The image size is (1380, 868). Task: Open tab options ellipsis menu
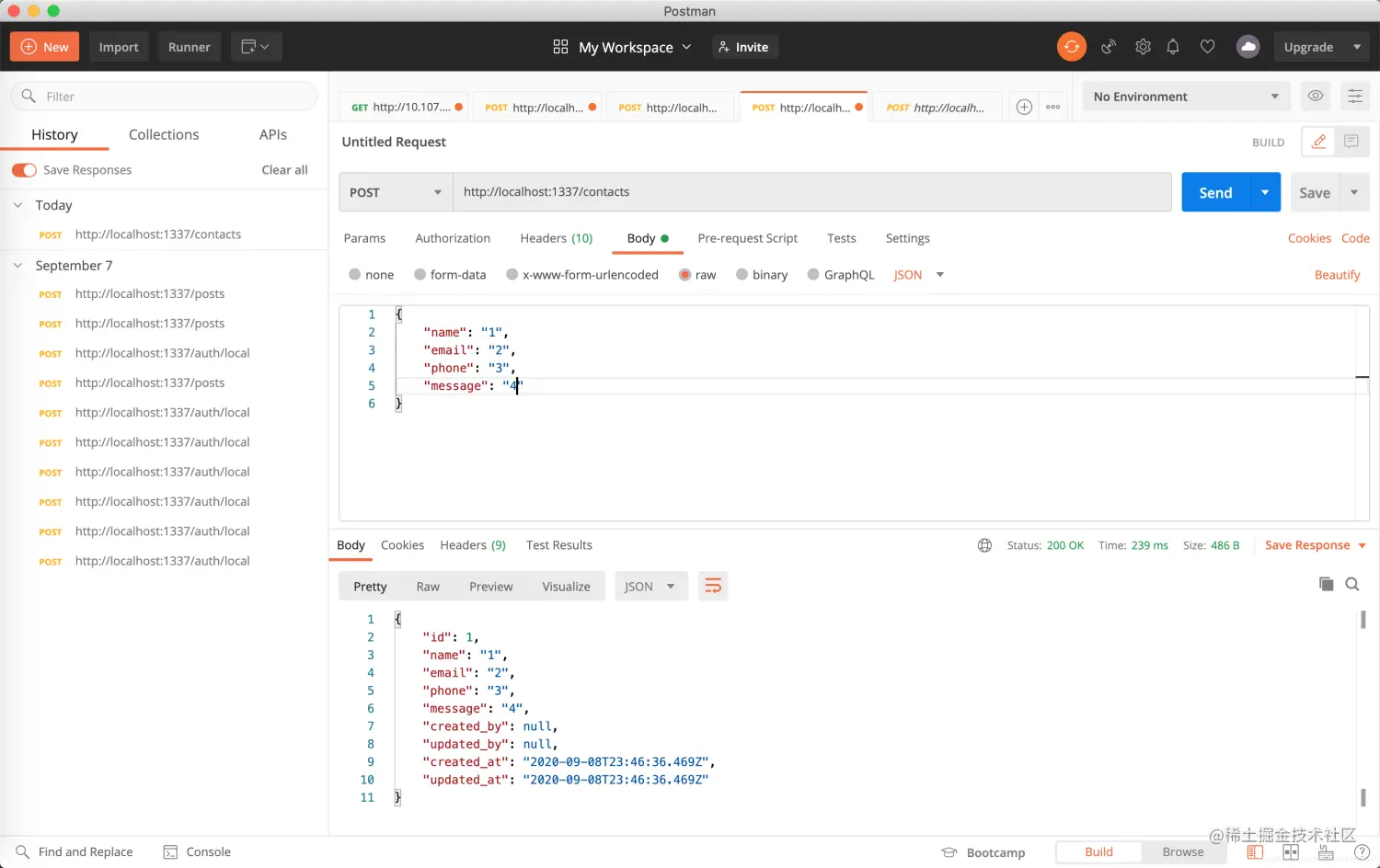pyautogui.click(x=1053, y=107)
